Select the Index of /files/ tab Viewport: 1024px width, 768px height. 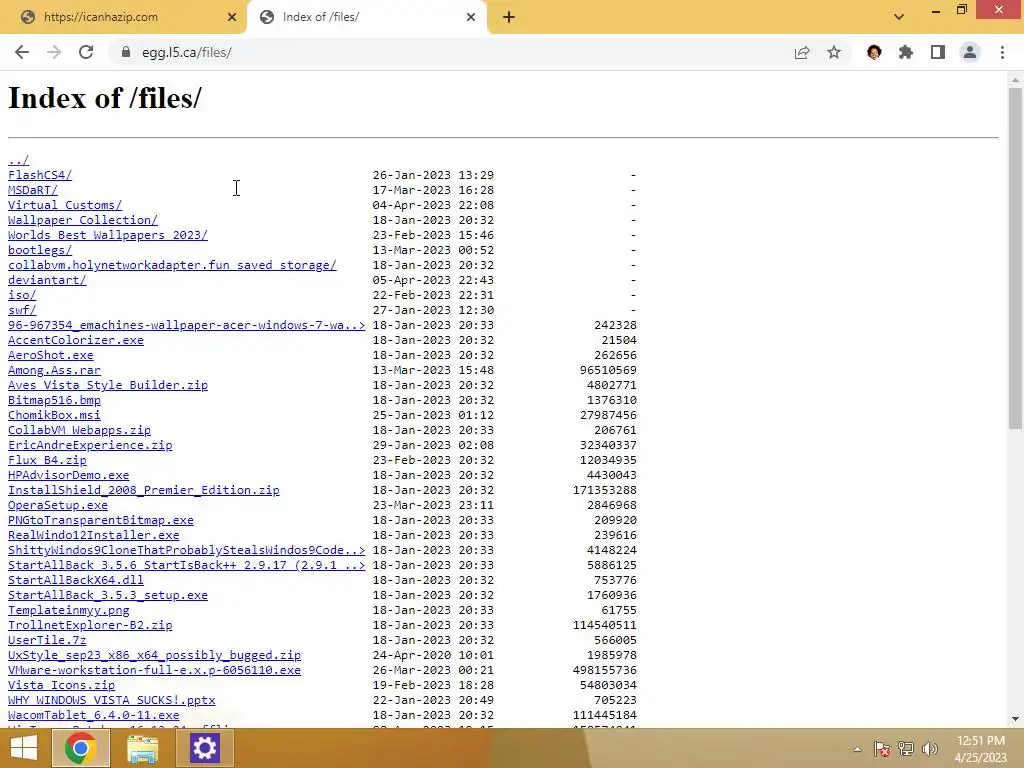coord(367,17)
